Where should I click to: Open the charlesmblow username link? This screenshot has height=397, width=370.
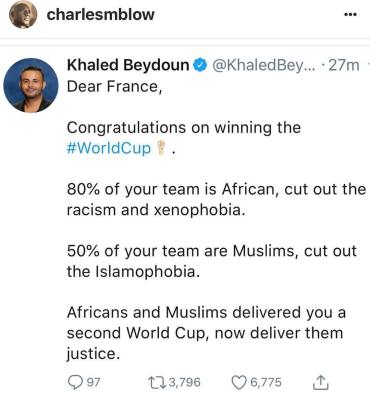click(100, 15)
